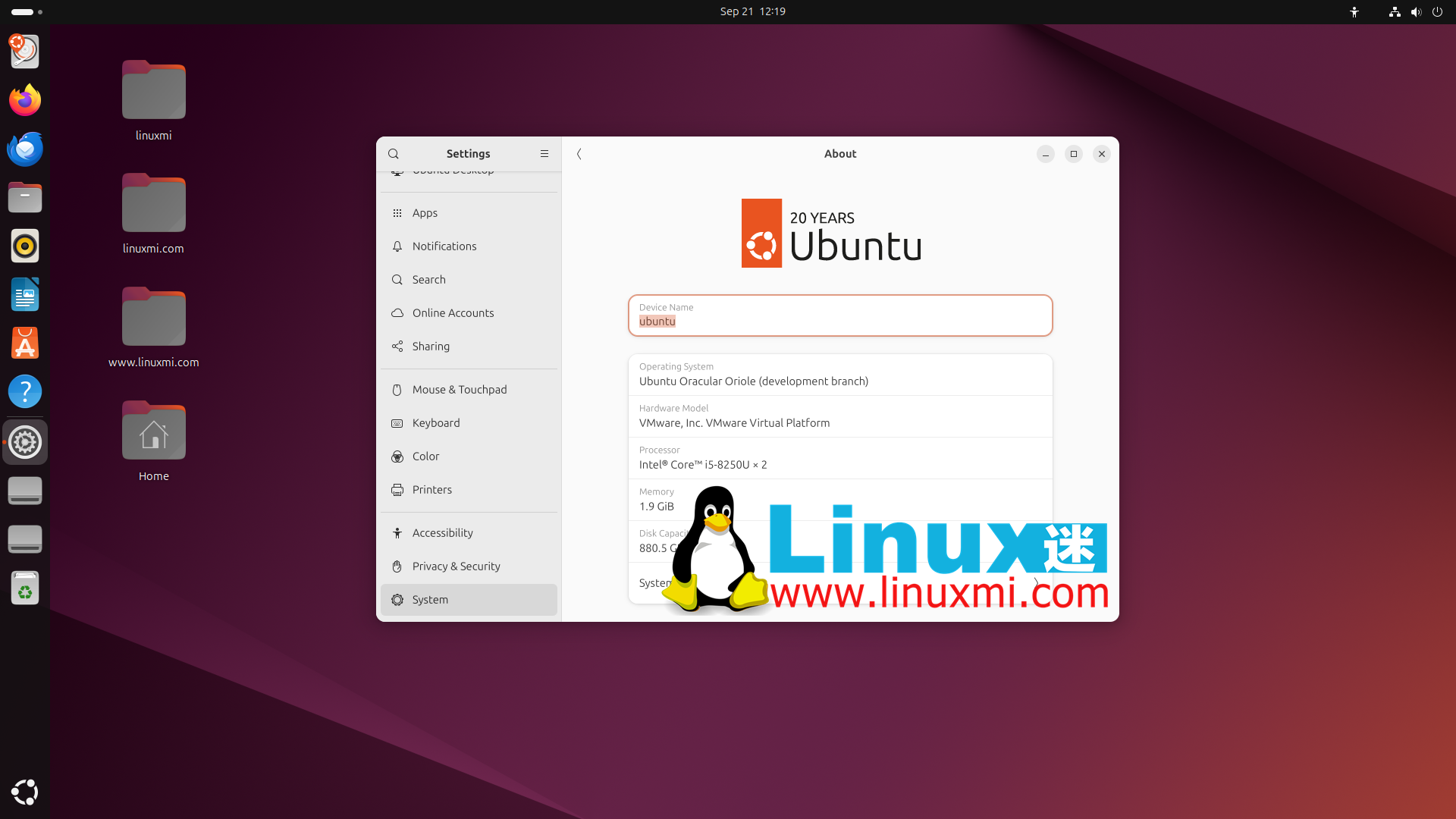Show applications via Ubuntu logo button

pos(25,792)
